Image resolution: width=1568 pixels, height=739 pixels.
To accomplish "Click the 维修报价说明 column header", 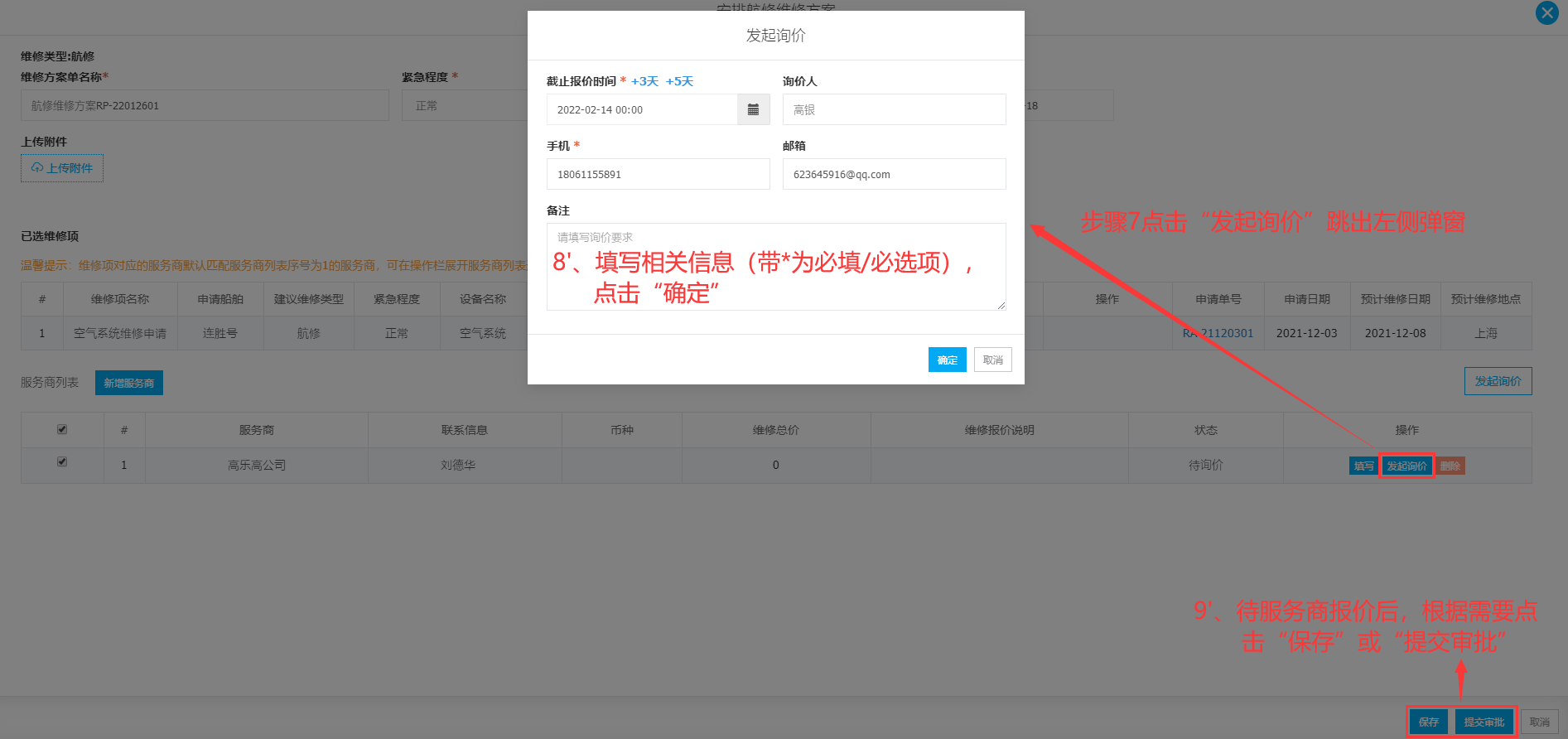I will 999,430.
